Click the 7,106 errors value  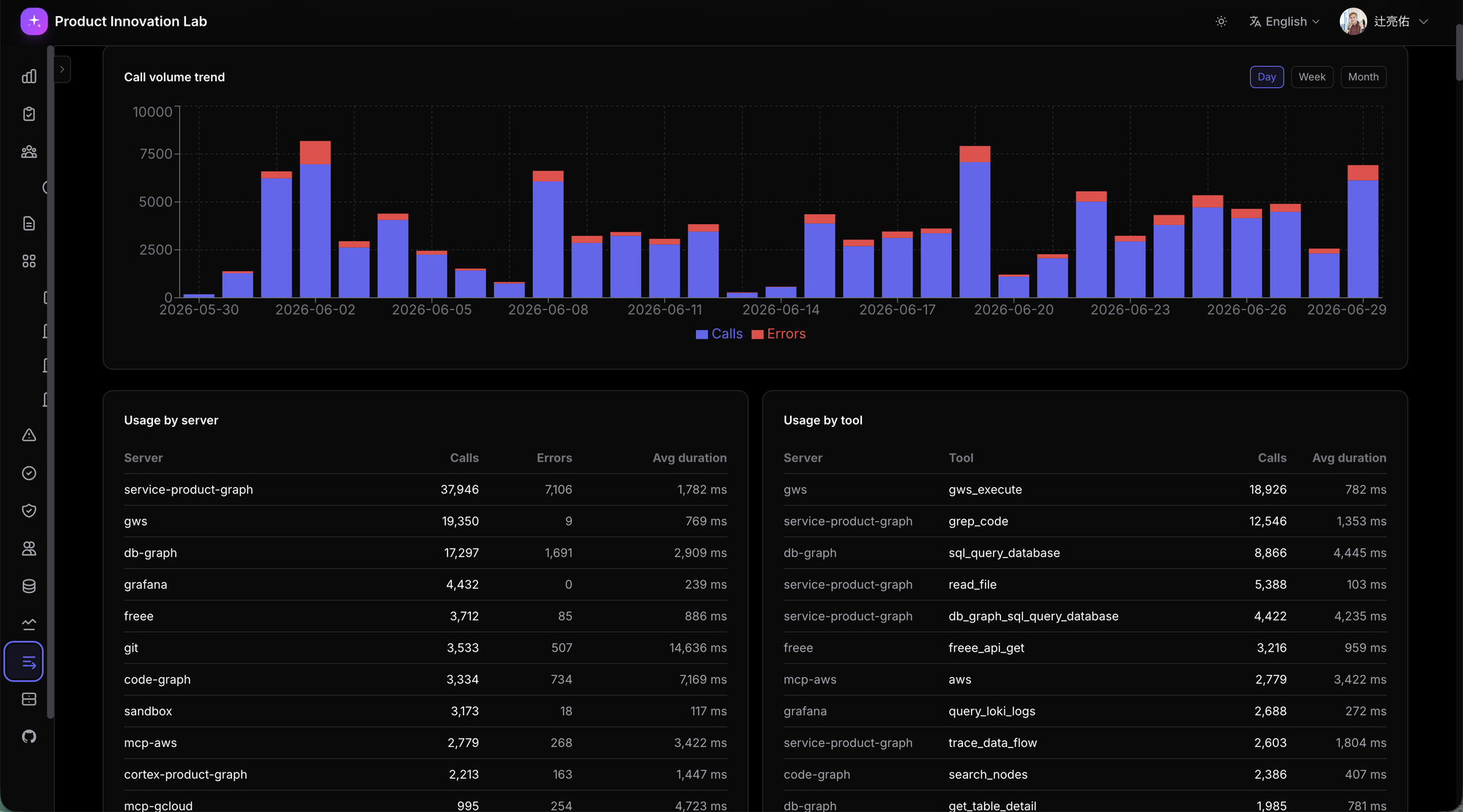click(558, 490)
